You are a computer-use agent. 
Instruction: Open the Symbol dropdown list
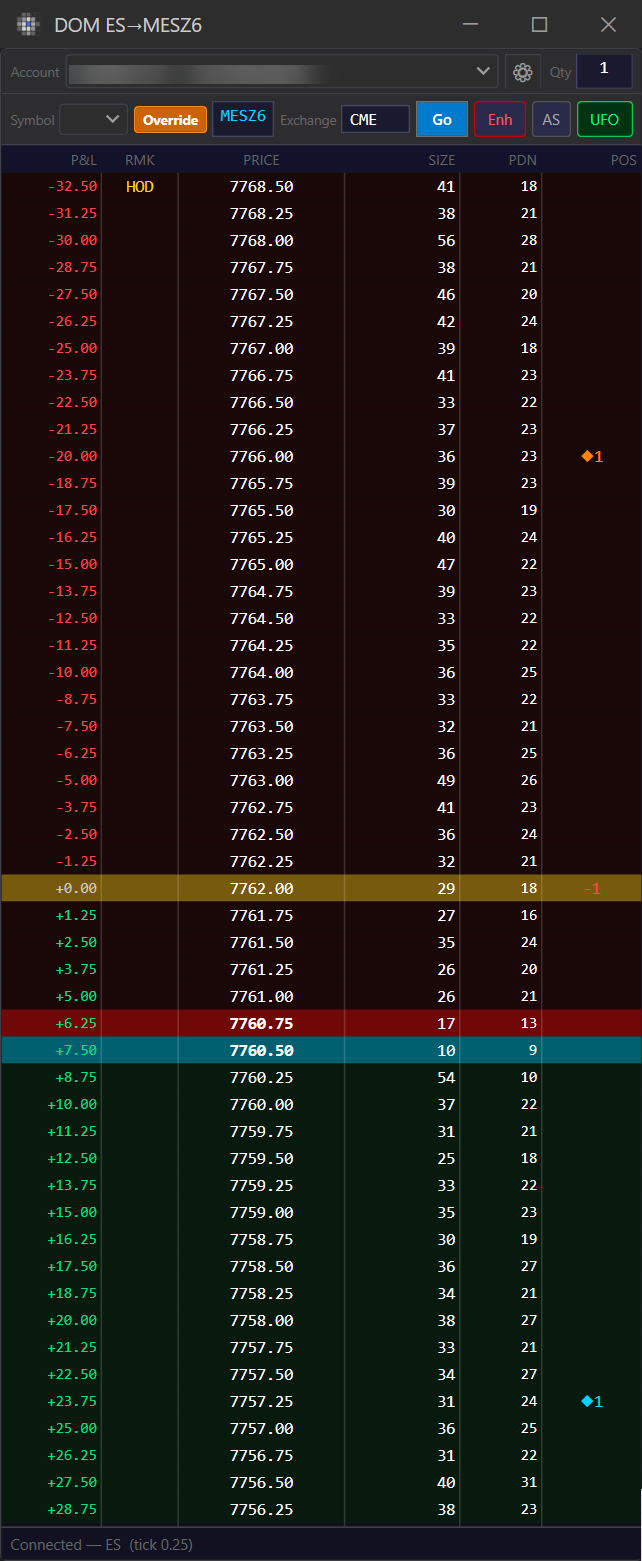coord(94,120)
